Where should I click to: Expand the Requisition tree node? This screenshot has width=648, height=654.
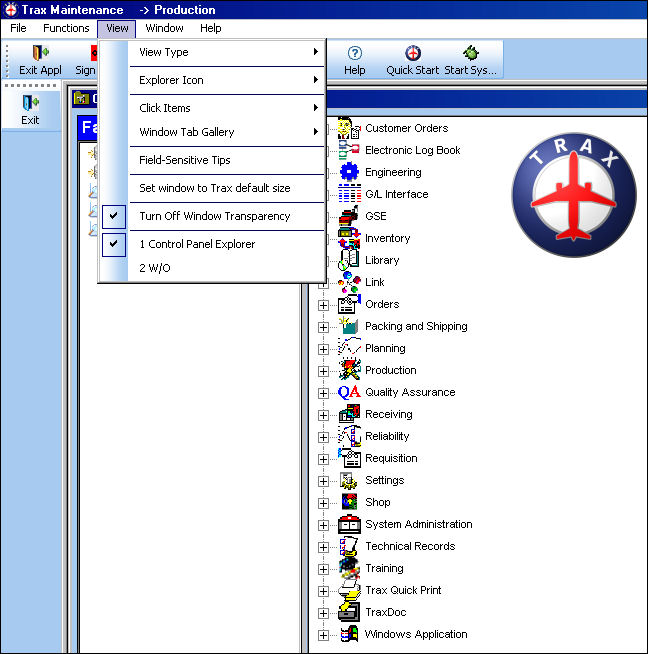(323, 459)
